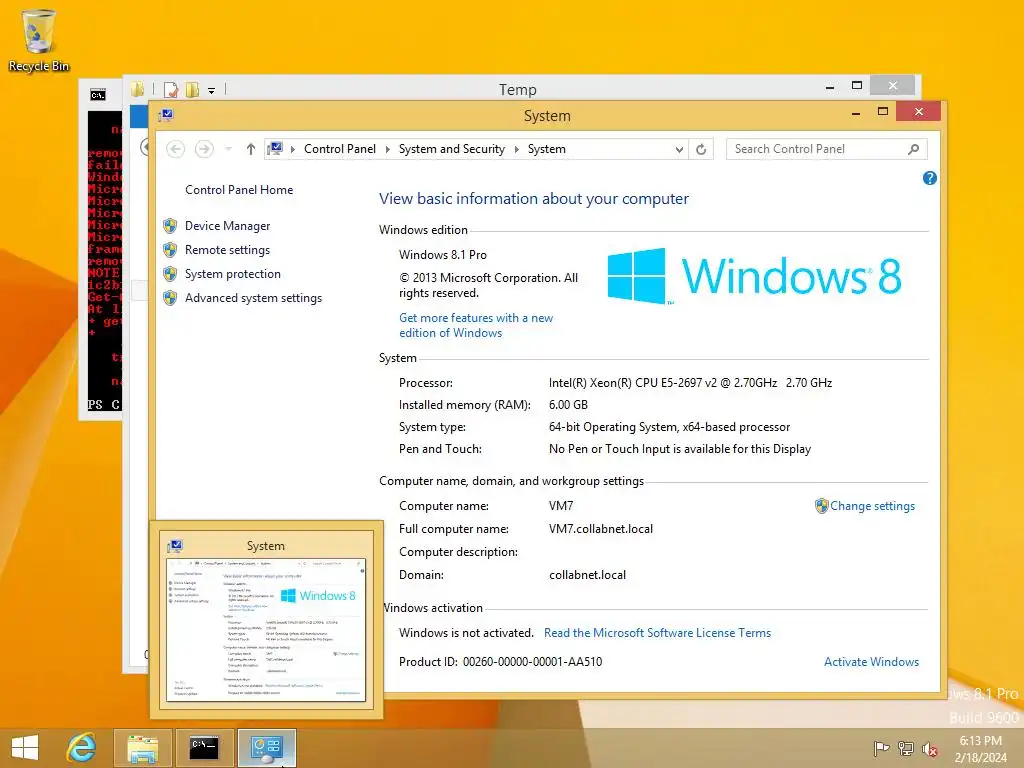Click System window title bar icon
The width and height of the screenshot is (1024, 768).
click(165, 115)
